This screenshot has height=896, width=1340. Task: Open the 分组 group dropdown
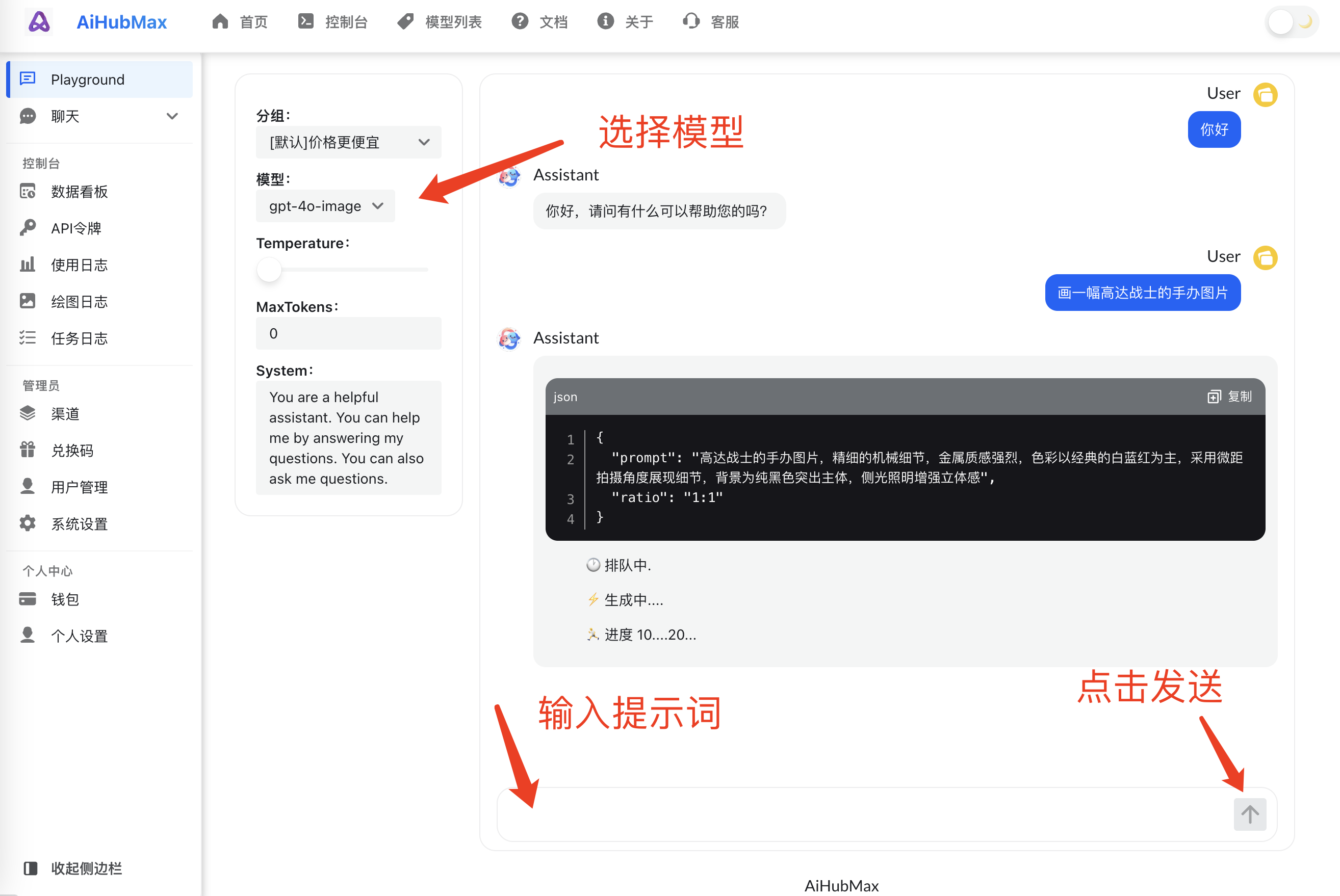coord(348,142)
